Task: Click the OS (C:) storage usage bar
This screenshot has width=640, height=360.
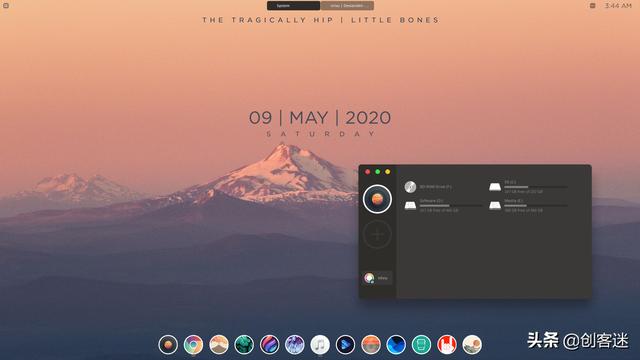Action: pyautogui.click(x=536, y=187)
